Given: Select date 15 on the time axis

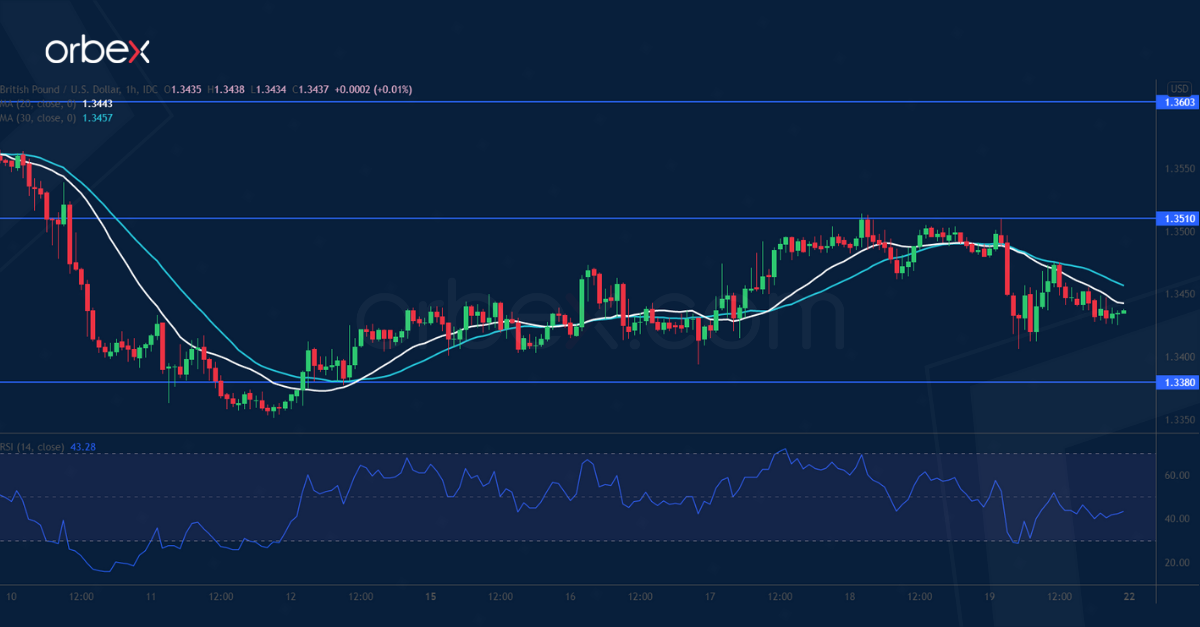Looking at the screenshot, I should click(x=429, y=597).
